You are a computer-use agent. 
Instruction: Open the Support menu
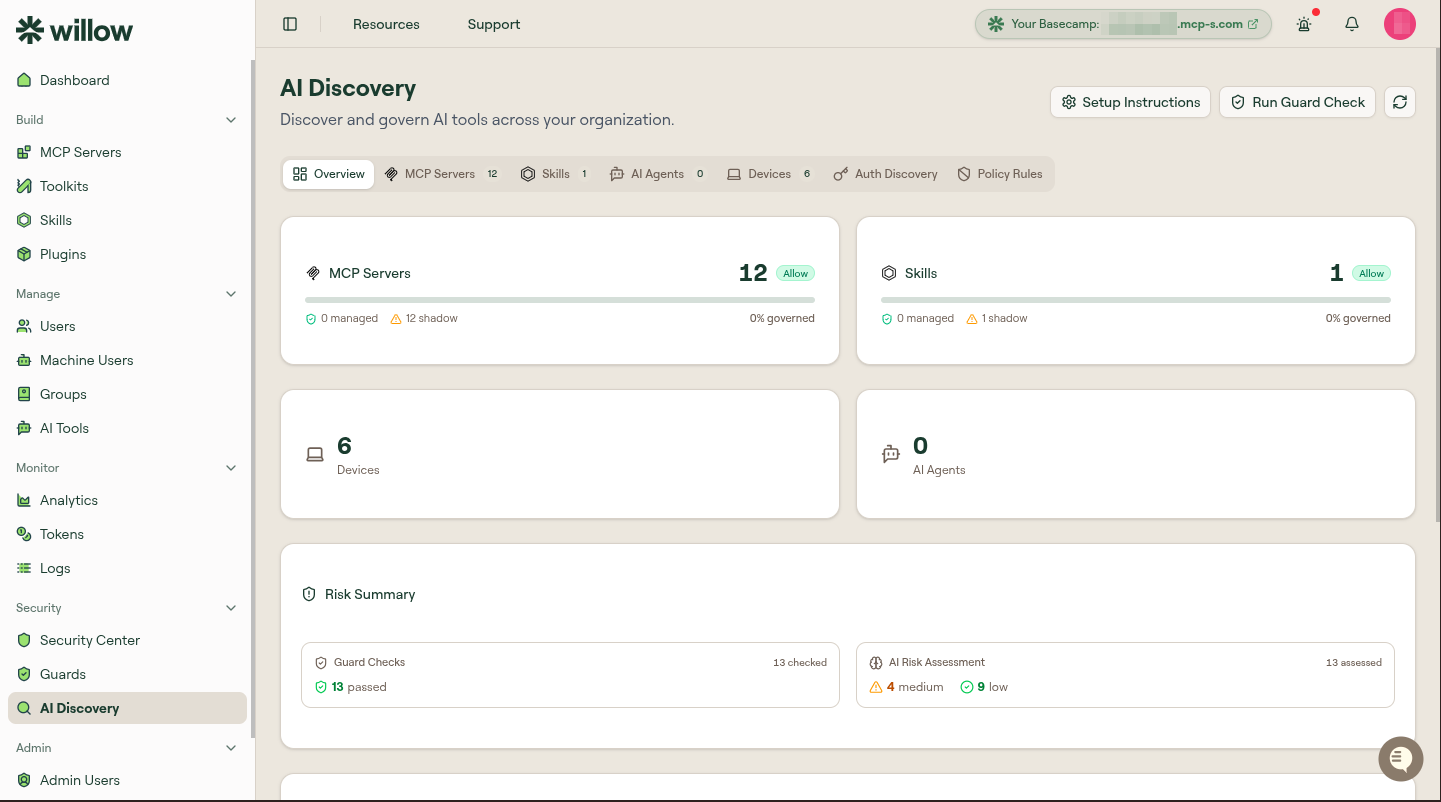[494, 24]
